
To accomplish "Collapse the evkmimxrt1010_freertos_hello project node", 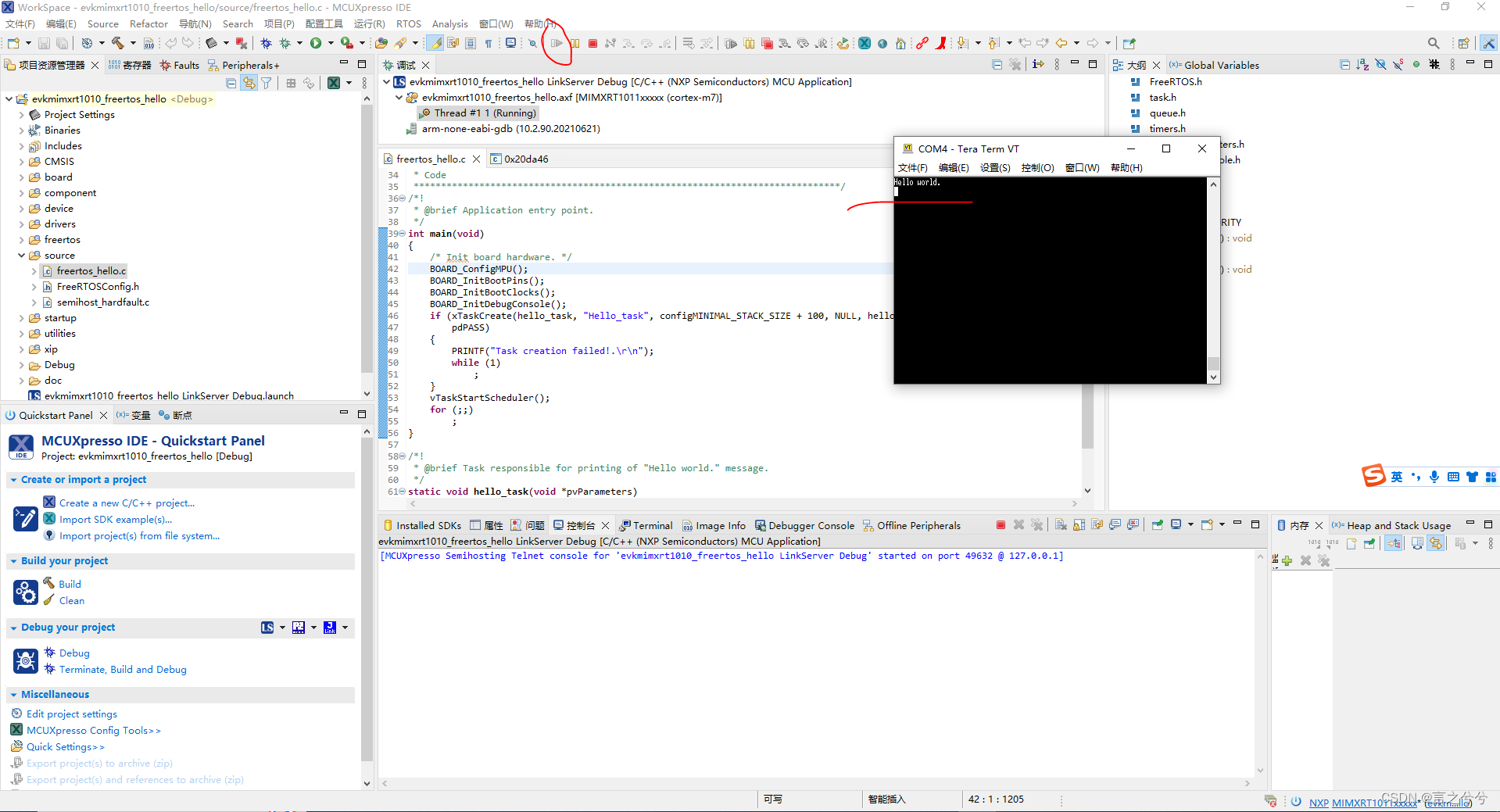I will (x=9, y=99).
